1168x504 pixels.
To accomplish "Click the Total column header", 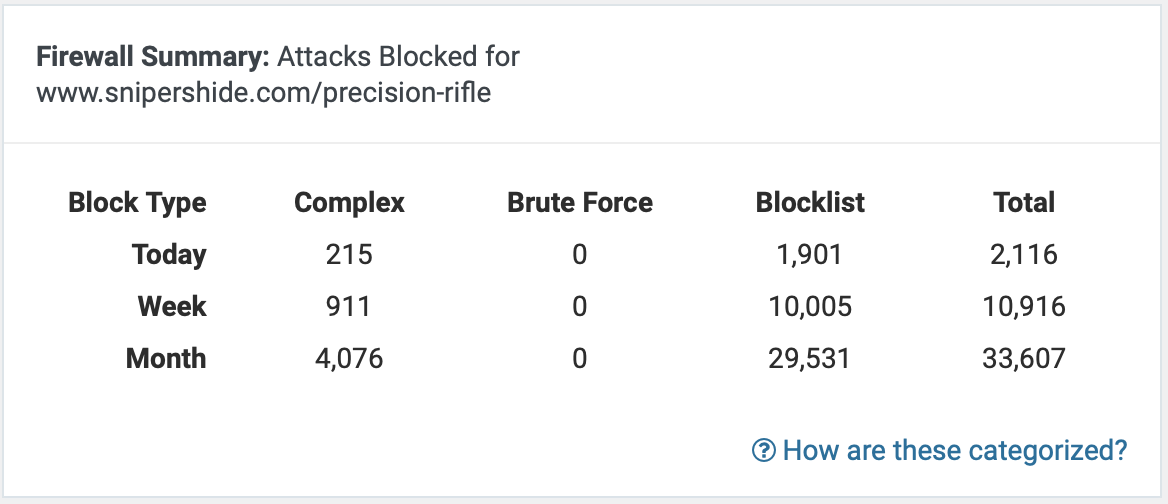I will (1024, 203).
